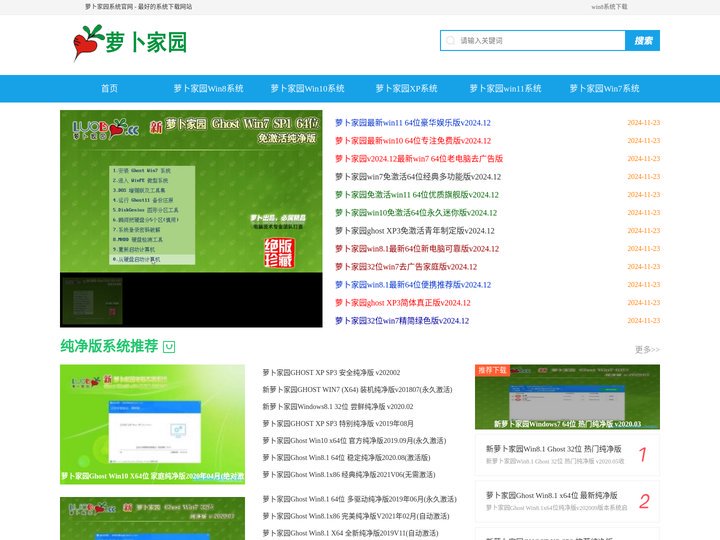Click the 搜索 button
The image size is (720, 540).
(643, 40)
